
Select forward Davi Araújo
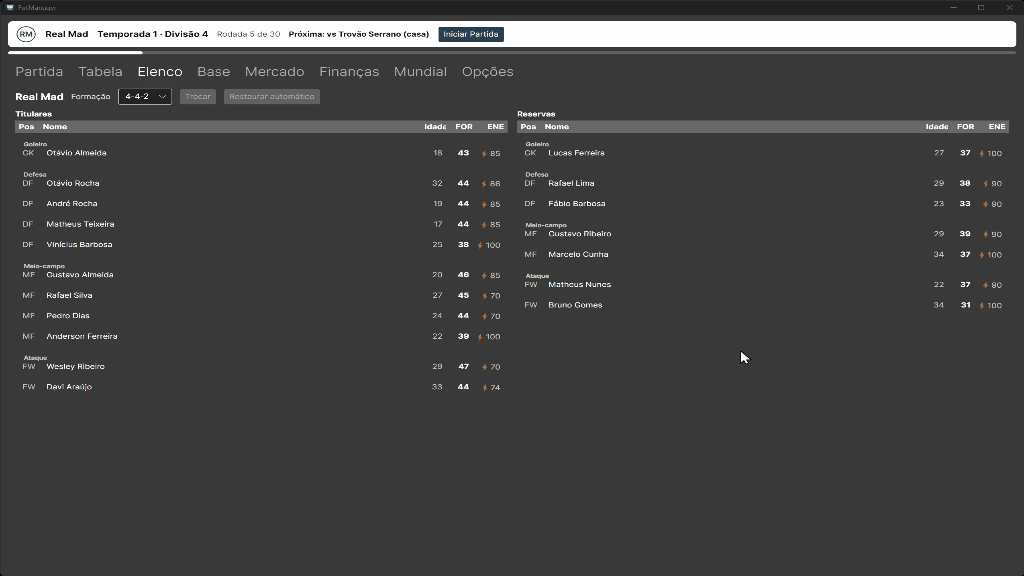(261, 387)
